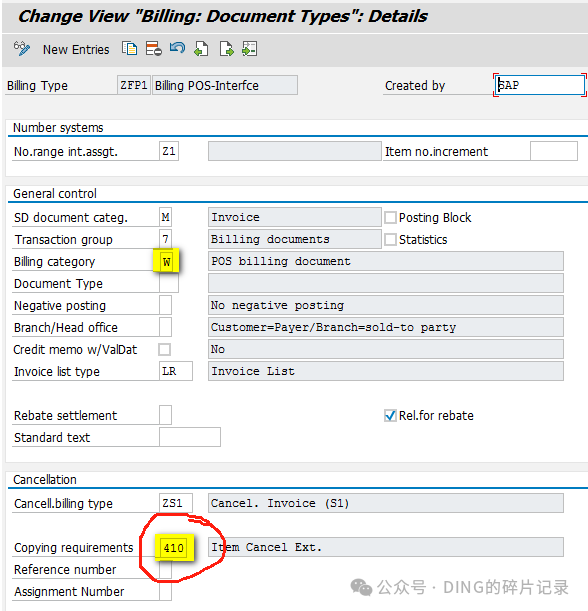The image size is (588, 611).
Task: Click the Undo Change icon
Action: point(177,49)
